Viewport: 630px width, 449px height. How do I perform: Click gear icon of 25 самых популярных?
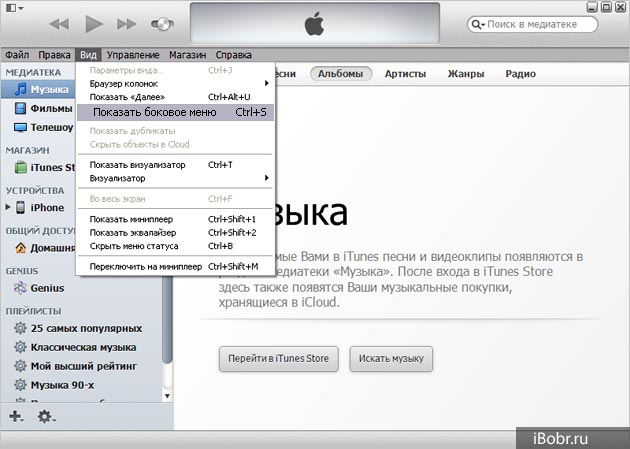coord(20,328)
